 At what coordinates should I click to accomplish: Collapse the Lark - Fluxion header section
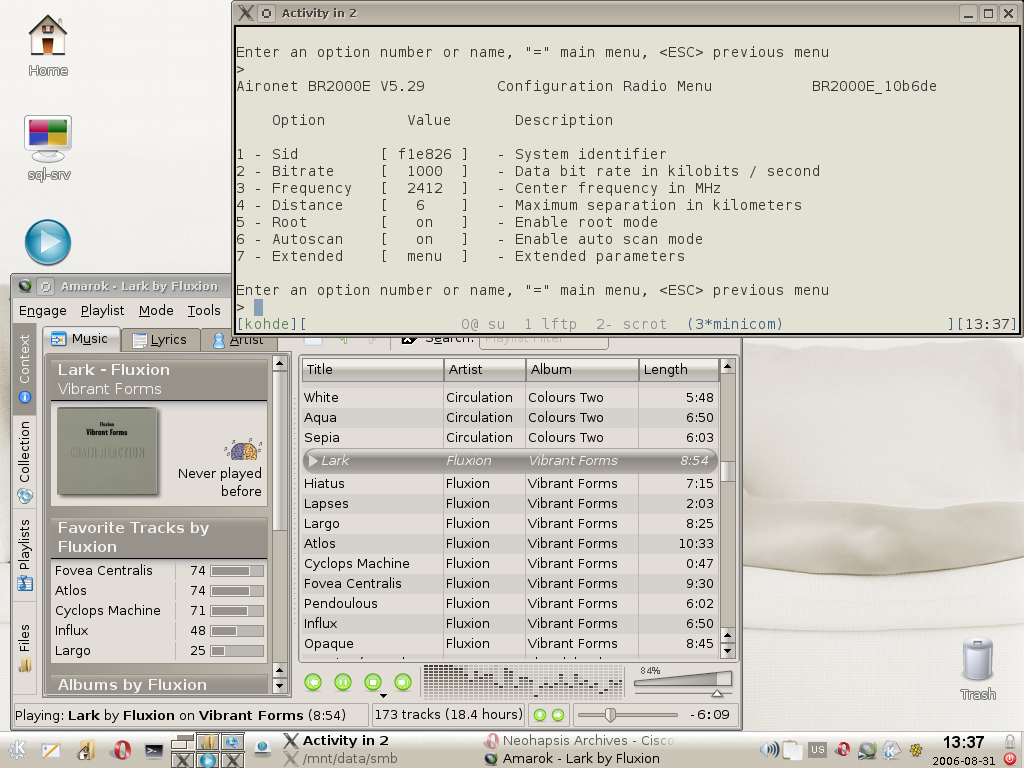pyautogui.click(x=159, y=379)
